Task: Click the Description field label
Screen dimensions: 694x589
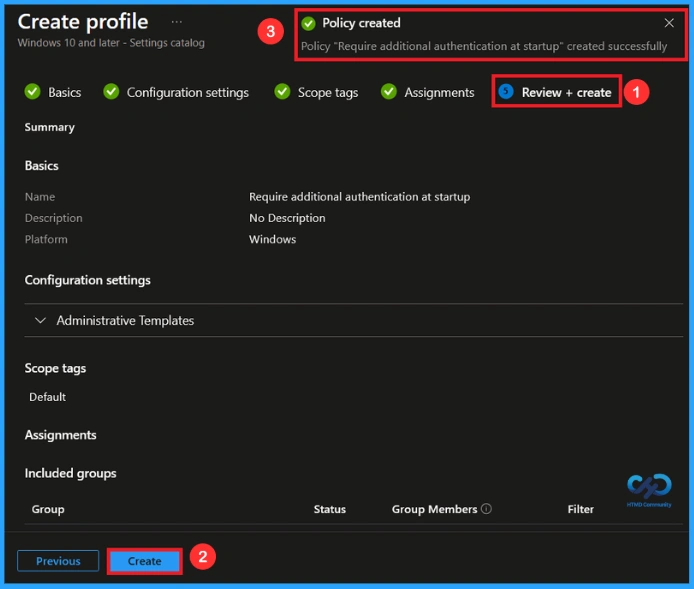Action: [54, 218]
